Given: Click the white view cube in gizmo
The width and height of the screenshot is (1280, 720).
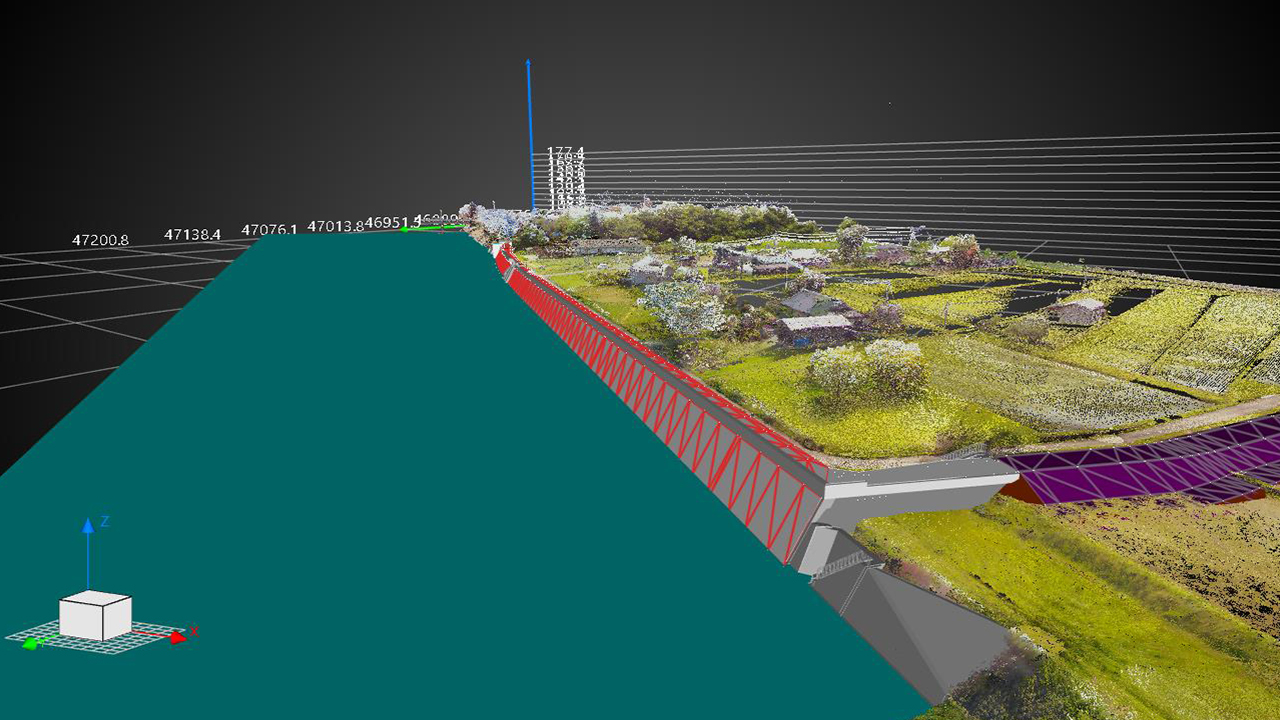Looking at the screenshot, I should click(x=95, y=614).
